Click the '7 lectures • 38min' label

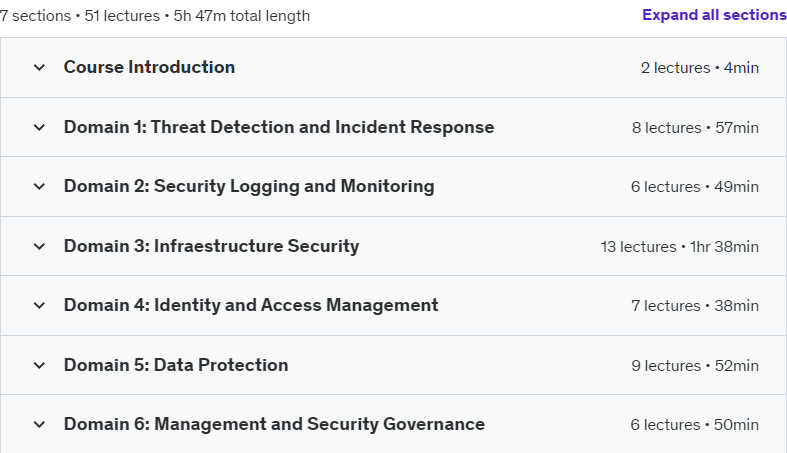point(695,306)
